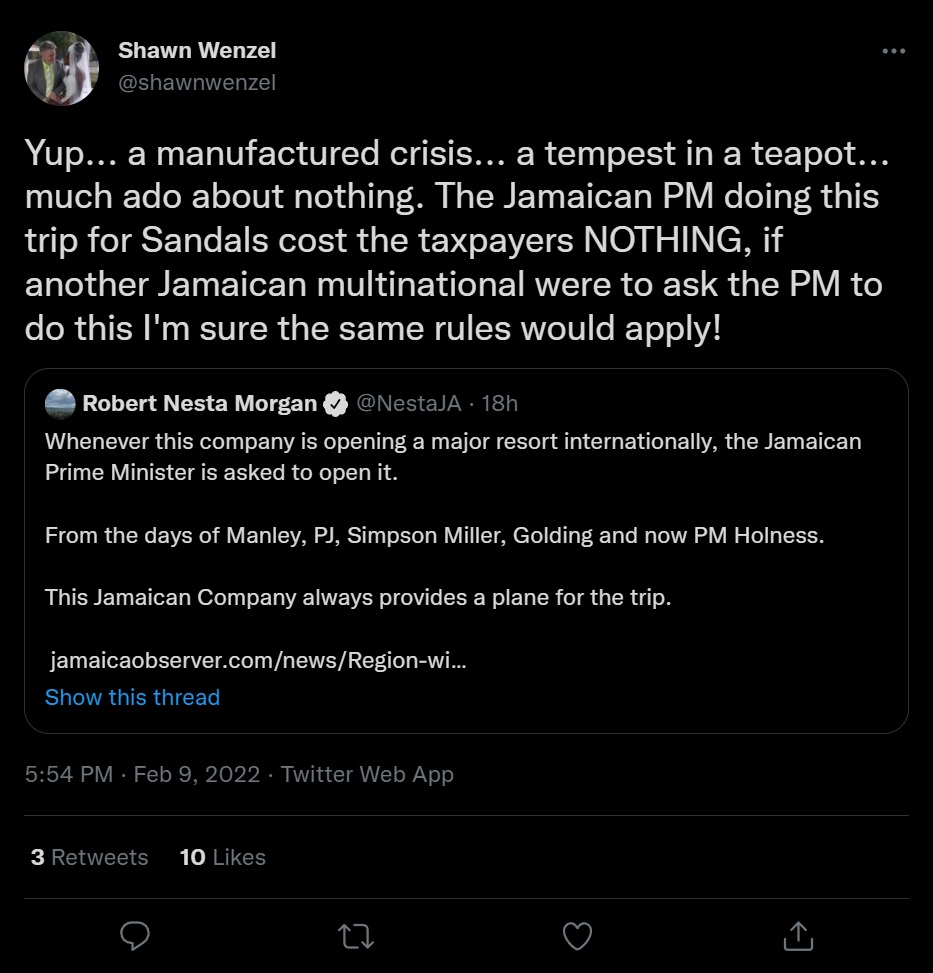
Task: View the 10 Likes list
Action: (x=222, y=857)
